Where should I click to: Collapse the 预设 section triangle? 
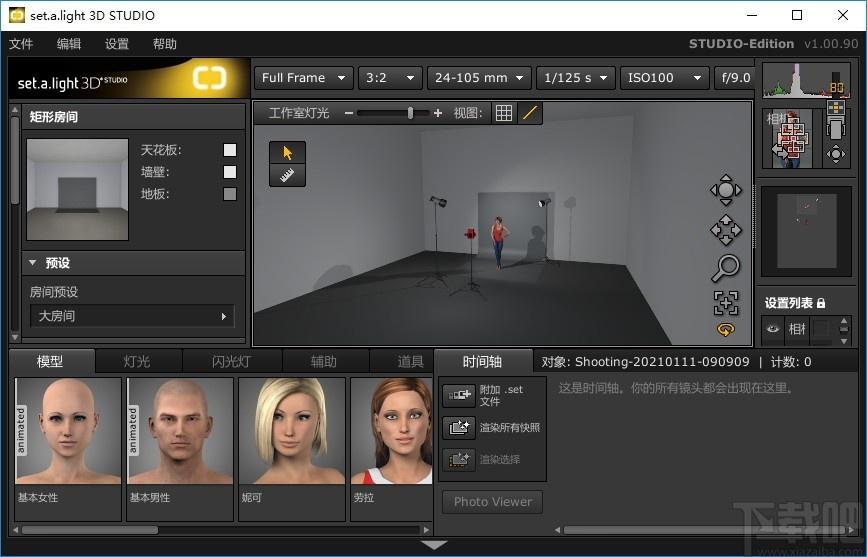coord(33,263)
